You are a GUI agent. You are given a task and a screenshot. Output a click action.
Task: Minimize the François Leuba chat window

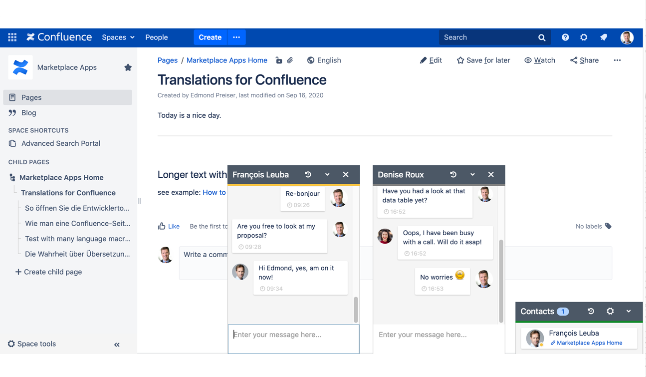(x=327, y=174)
